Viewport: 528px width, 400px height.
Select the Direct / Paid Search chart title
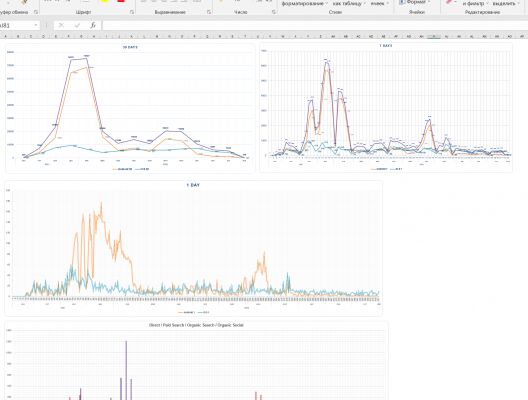196,325
